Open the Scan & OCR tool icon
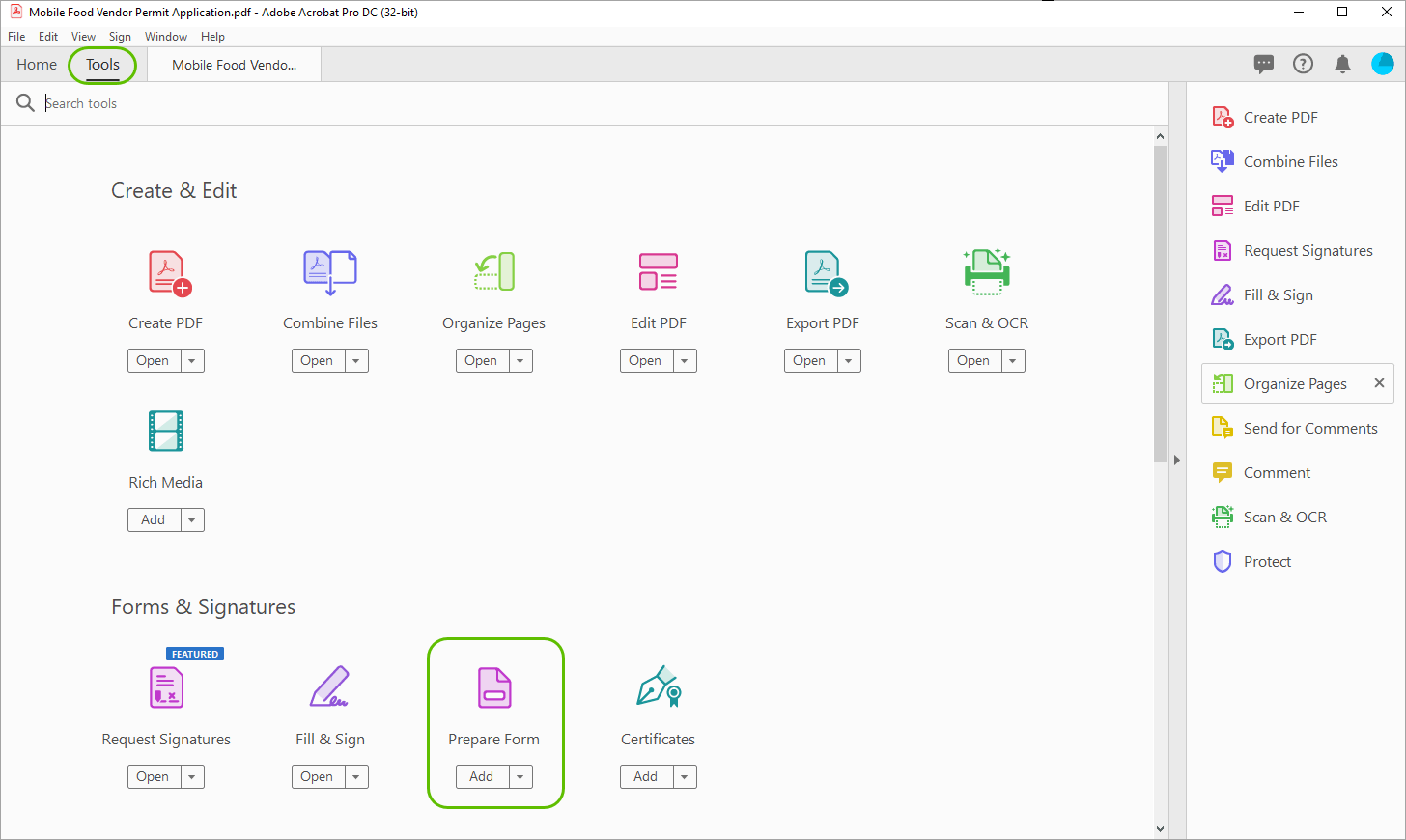 [986, 271]
